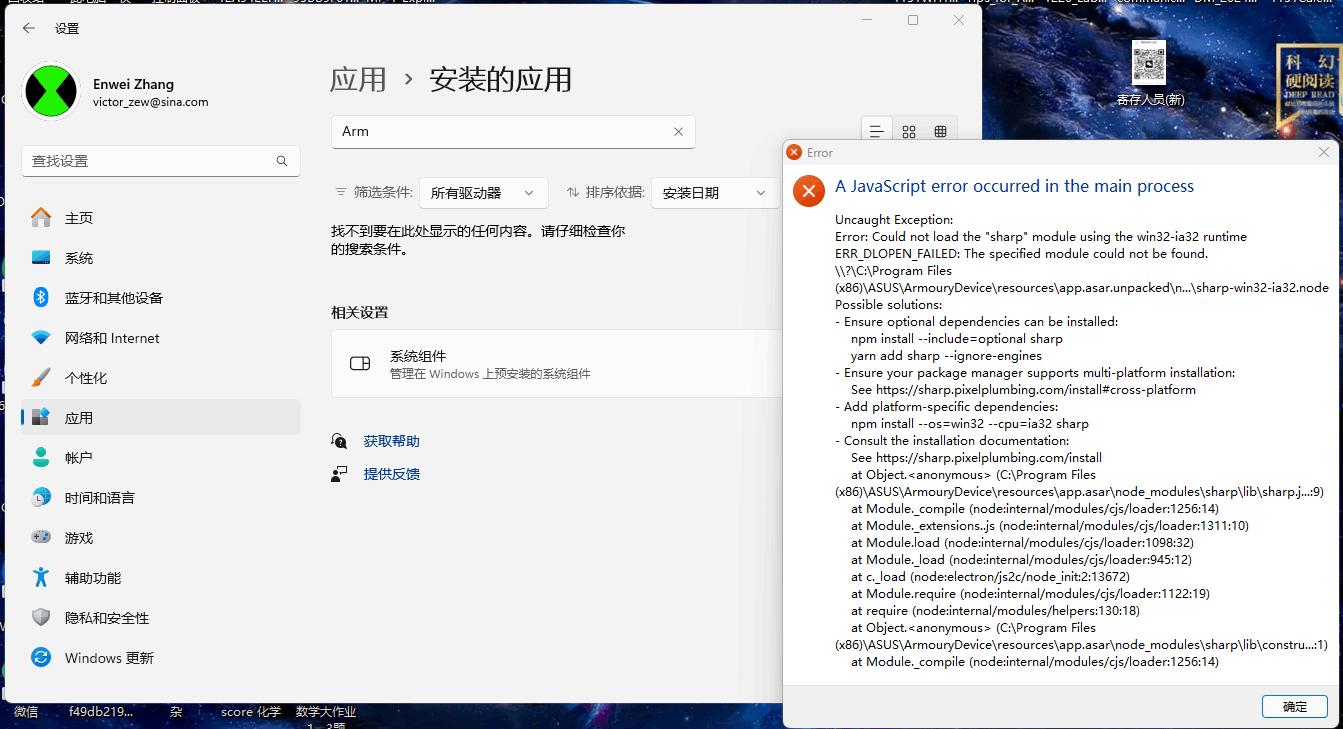Click the 提供反馈 link
The height and width of the screenshot is (729, 1343).
(392, 474)
